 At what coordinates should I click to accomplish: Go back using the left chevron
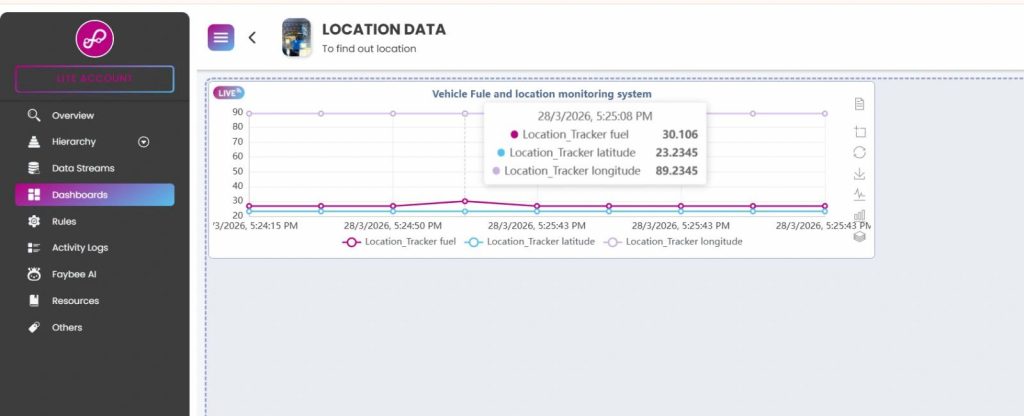pos(252,38)
